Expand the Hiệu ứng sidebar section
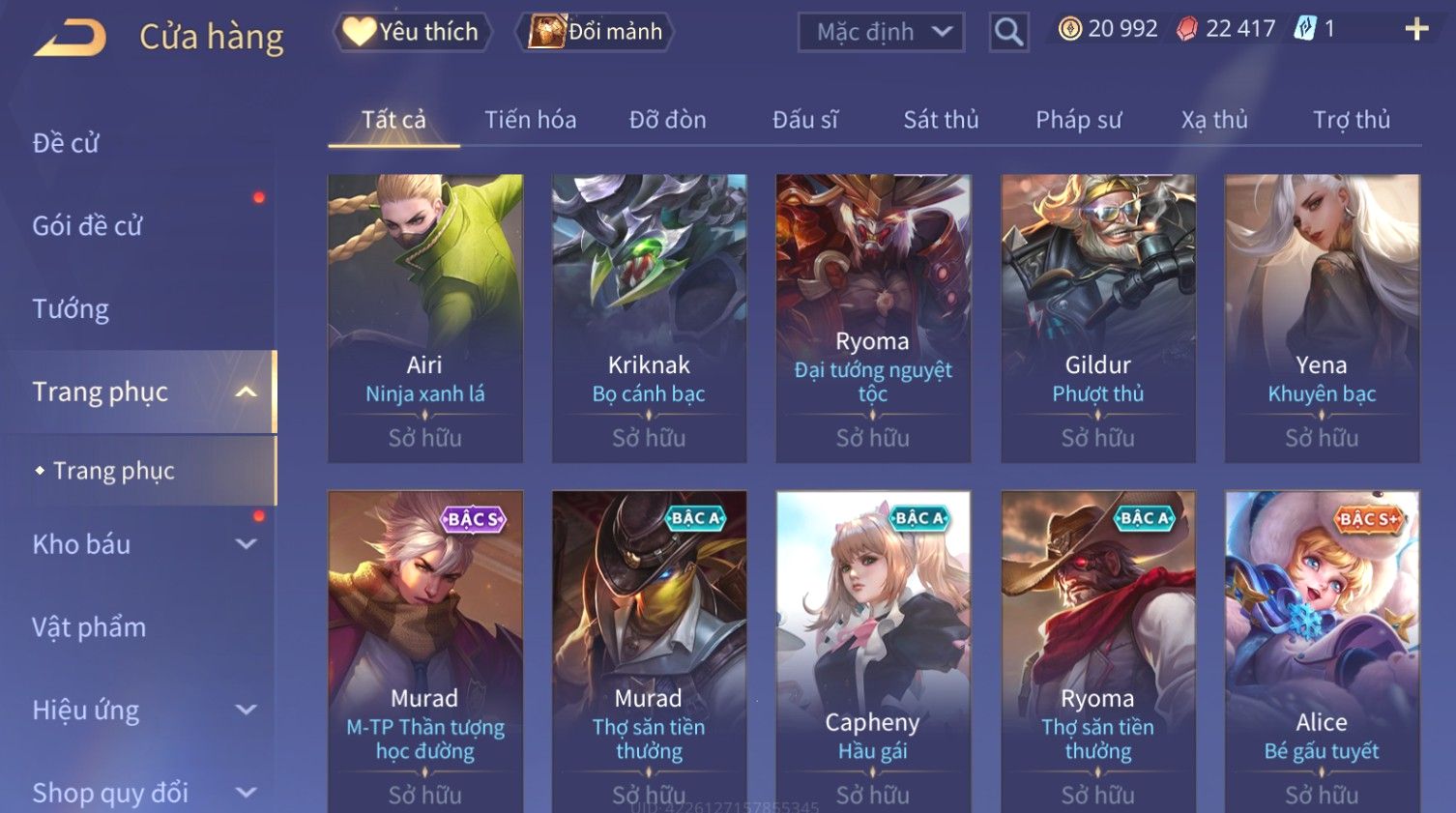This screenshot has height=813, width=1456. 247,711
